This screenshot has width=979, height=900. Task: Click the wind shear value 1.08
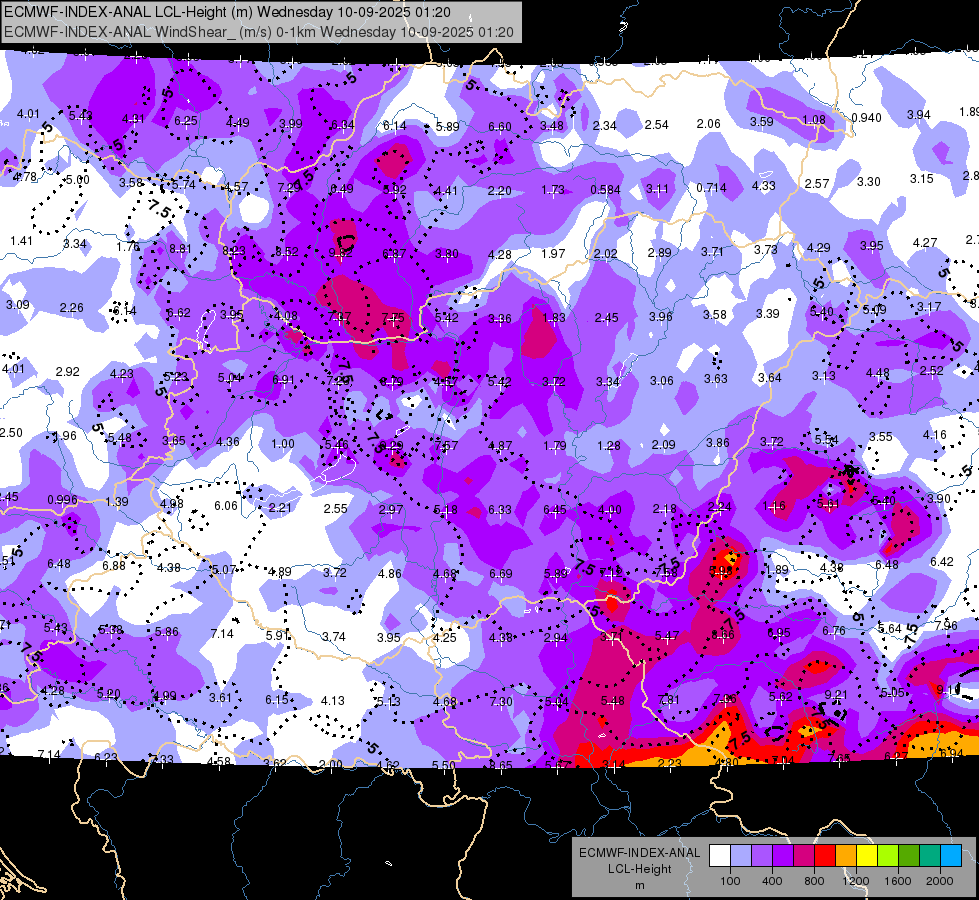pos(814,119)
